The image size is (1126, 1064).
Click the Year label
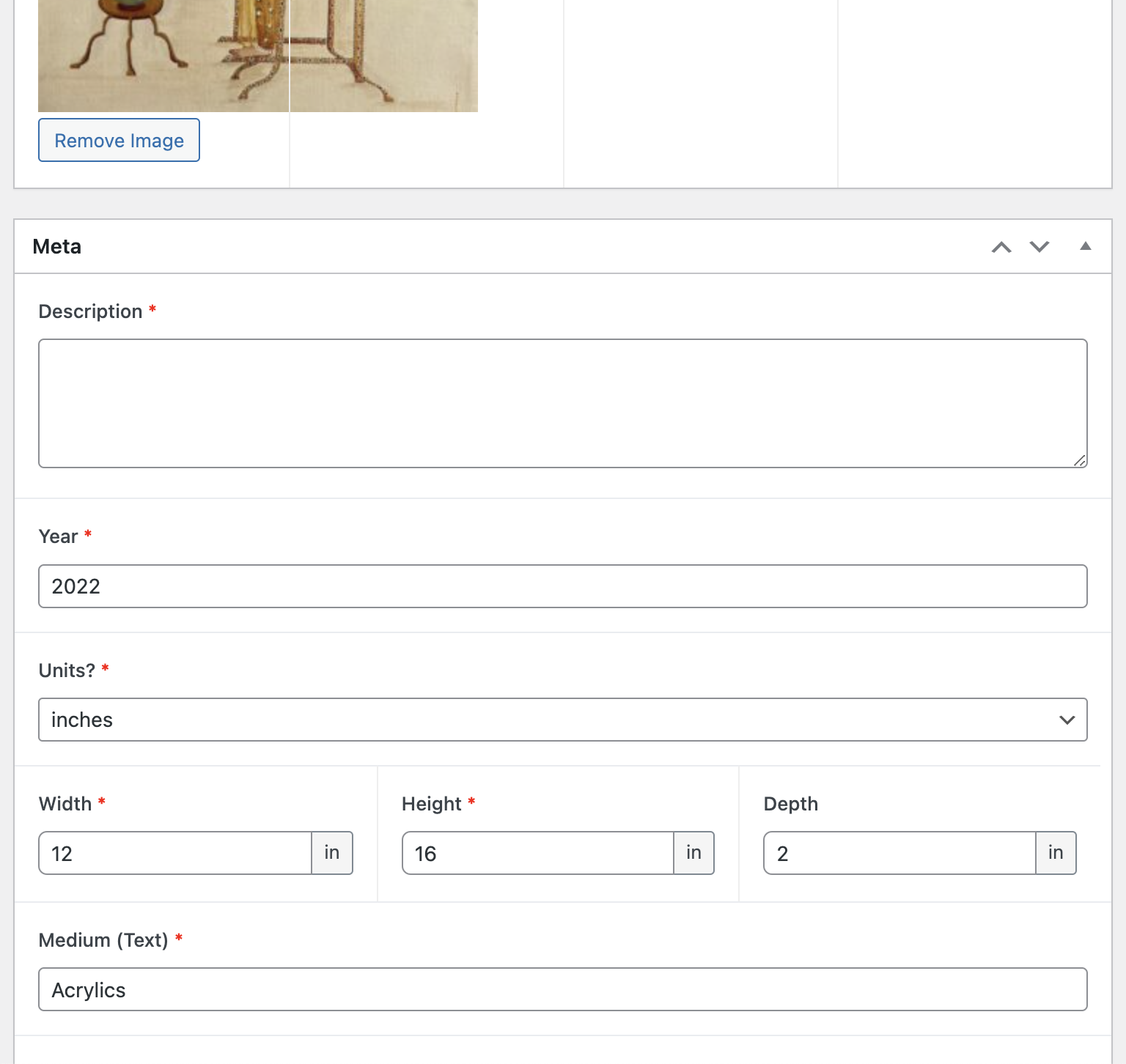click(x=58, y=536)
